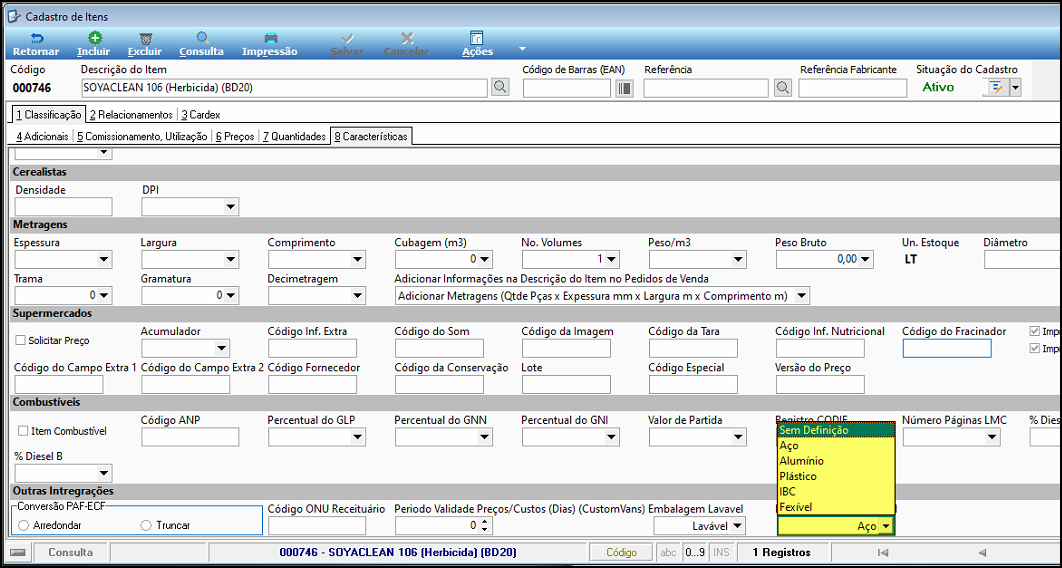Click the Situação do Cadastro edit icon

pos(996,87)
